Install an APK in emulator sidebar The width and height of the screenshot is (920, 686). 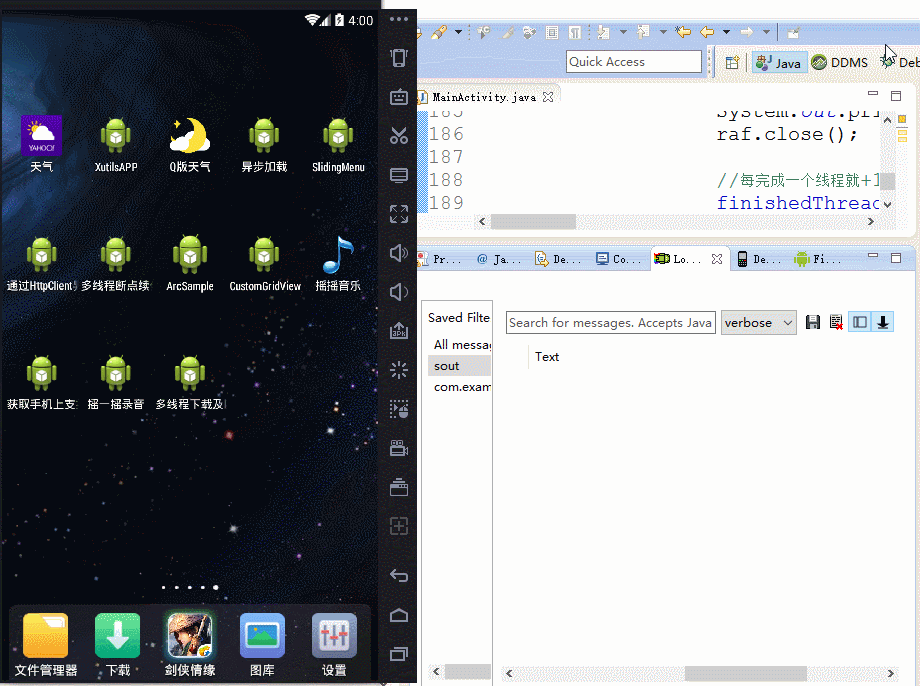click(x=399, y=330)
